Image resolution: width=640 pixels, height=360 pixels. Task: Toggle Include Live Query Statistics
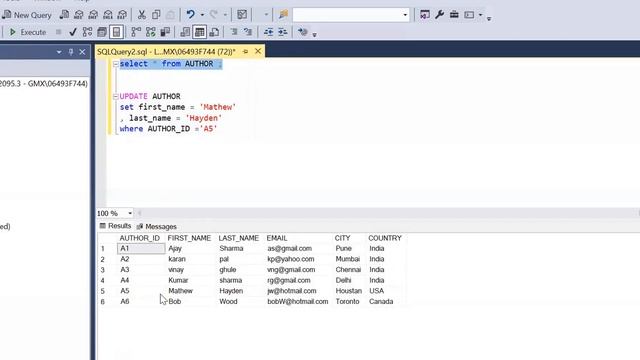pyautogui.click(x=151, y=32)
